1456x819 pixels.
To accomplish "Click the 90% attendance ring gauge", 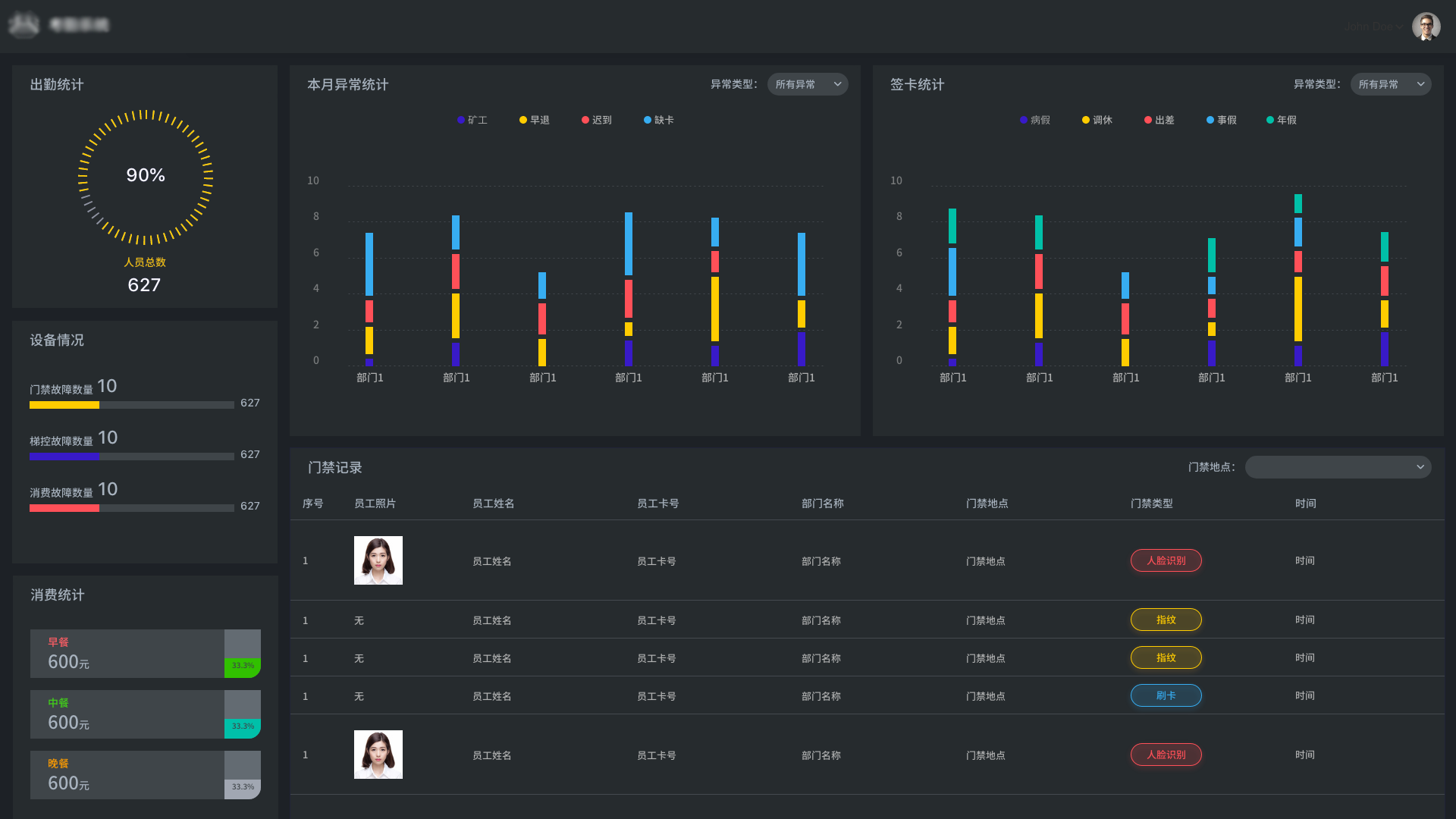I will coord(145,176).
